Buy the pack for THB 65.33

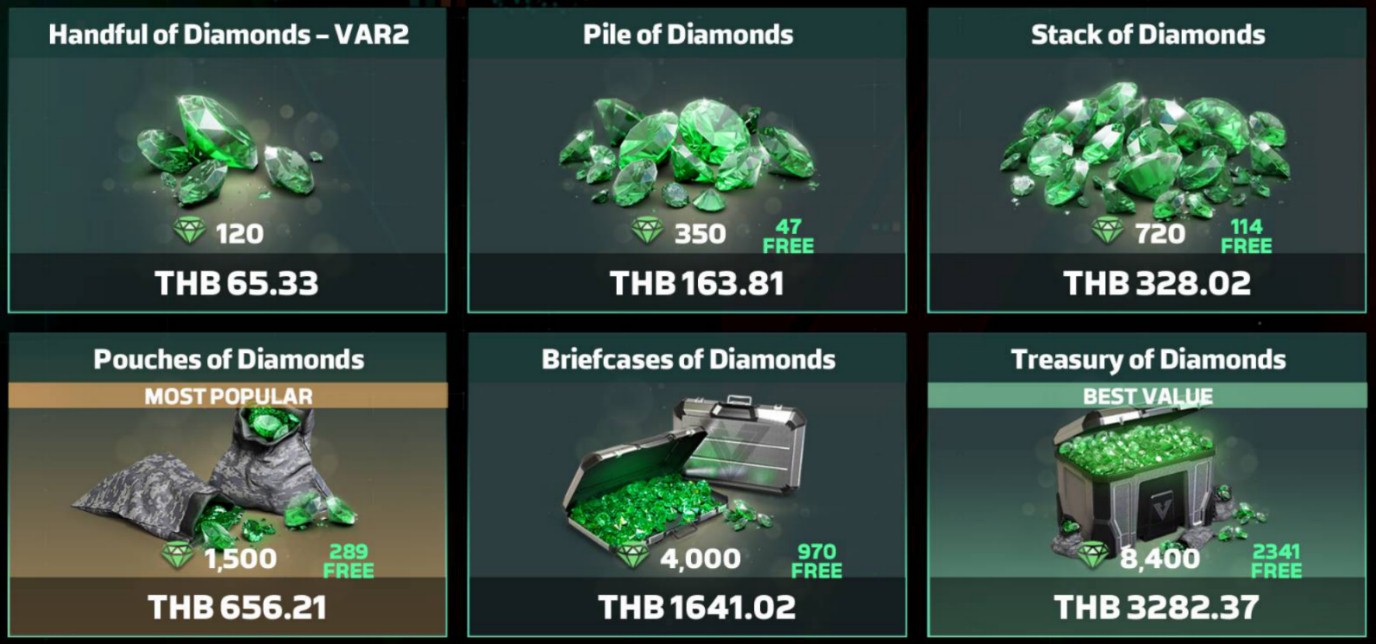tap(237, 283)
